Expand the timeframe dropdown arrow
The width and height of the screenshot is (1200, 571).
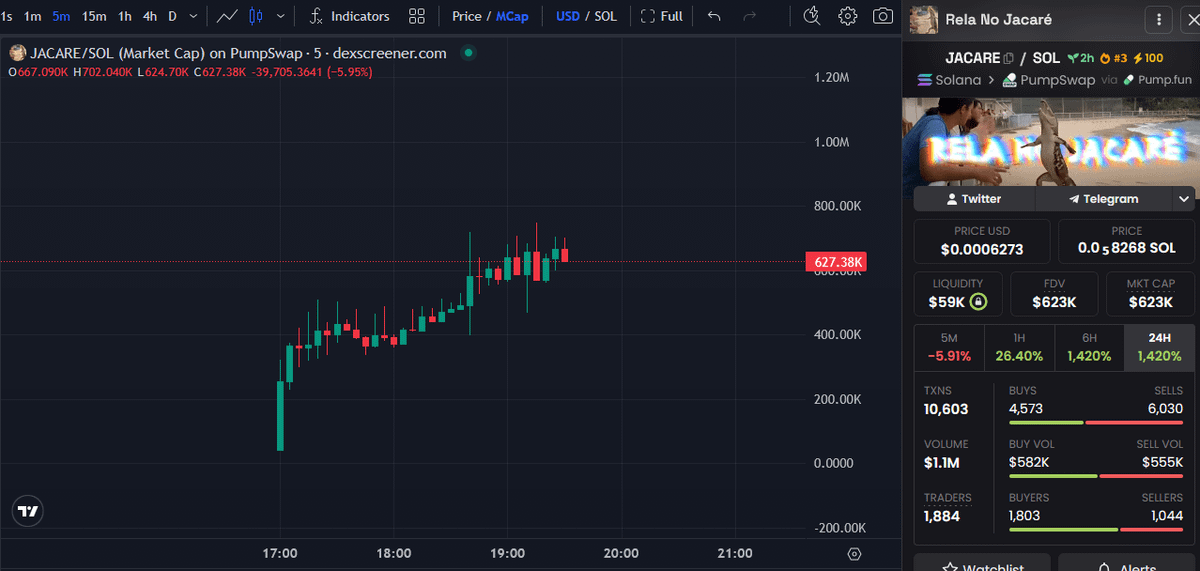tap(194, 16)
